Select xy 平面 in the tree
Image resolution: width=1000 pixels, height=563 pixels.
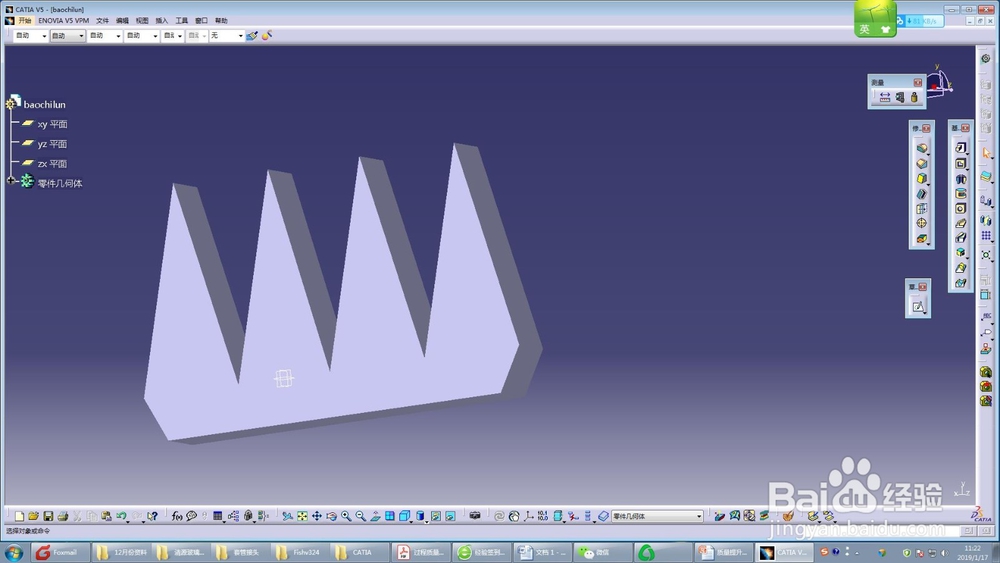[52, 124]
